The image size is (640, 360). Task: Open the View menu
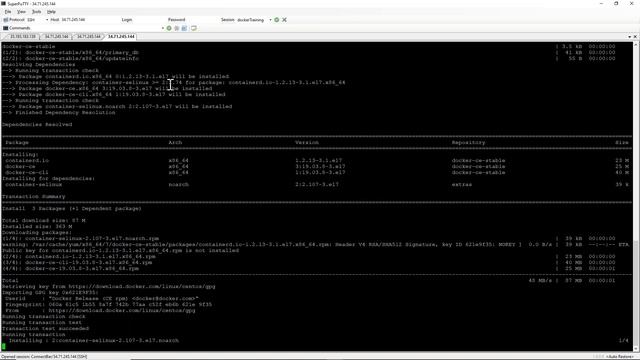pyautogui.click(x=21, y=12)
